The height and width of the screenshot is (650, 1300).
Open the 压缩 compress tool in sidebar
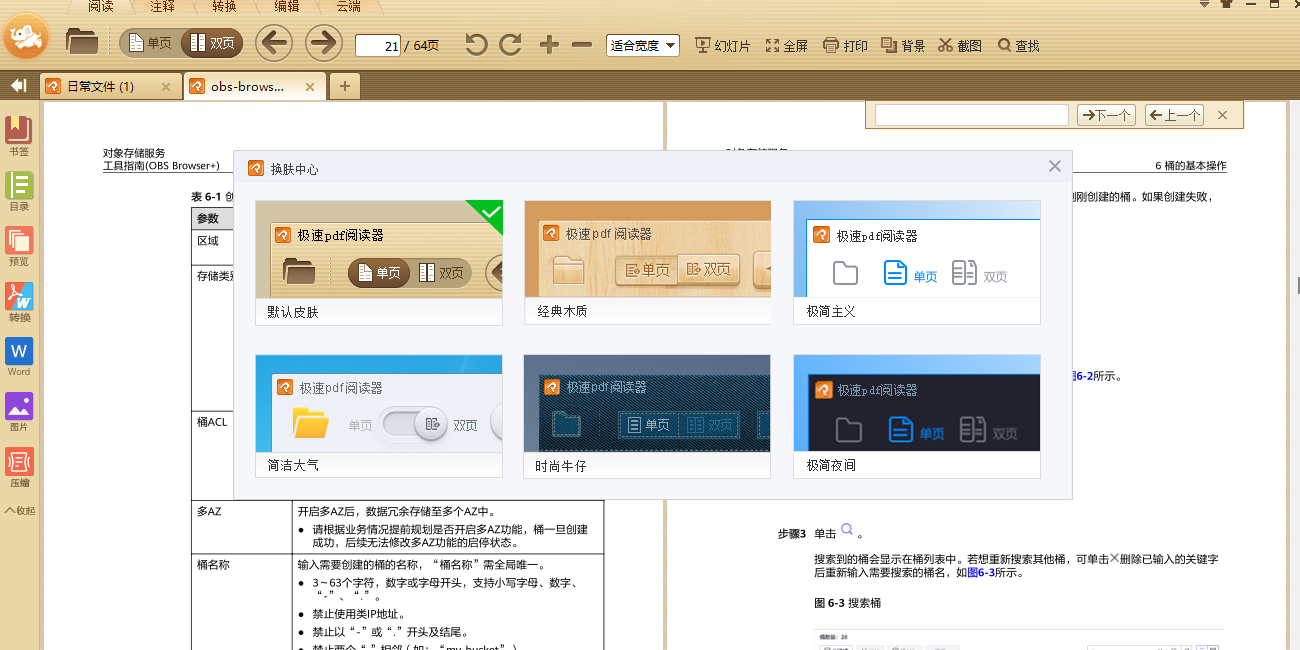(19, 467)
